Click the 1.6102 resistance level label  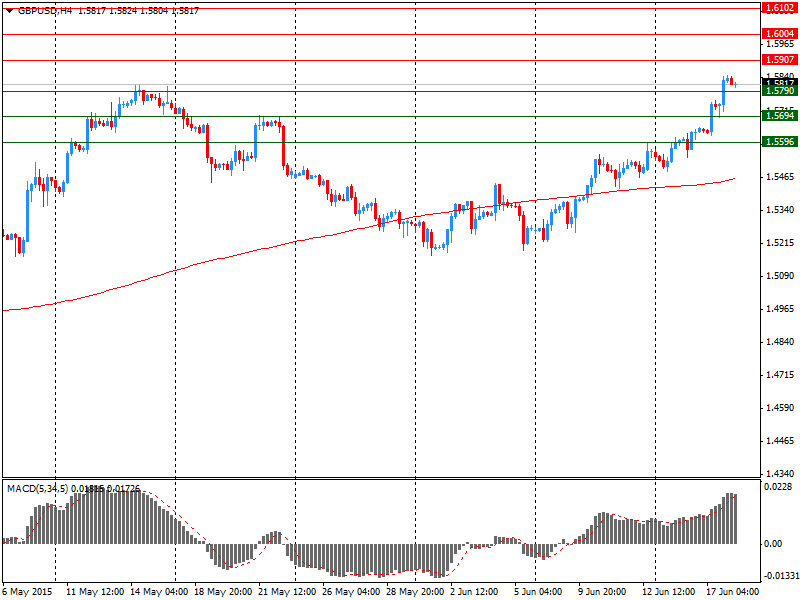click(x=780, y=8)
